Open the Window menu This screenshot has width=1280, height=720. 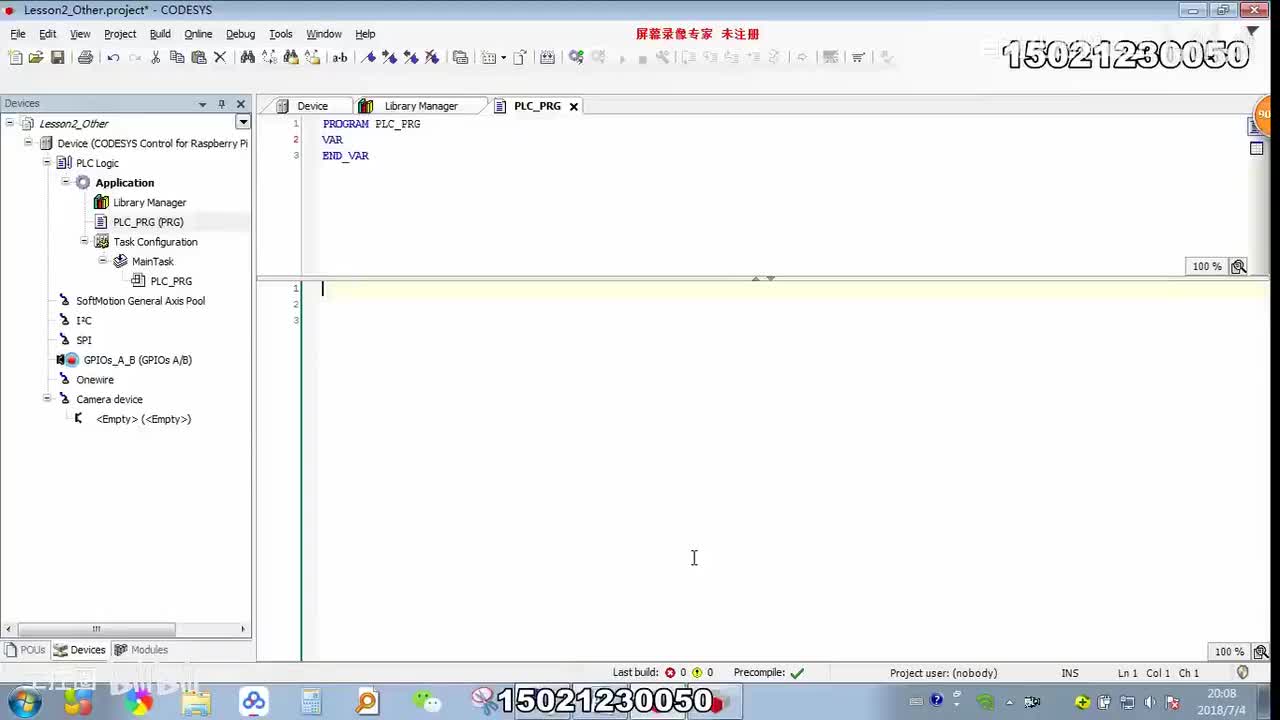tap(324, 34)
